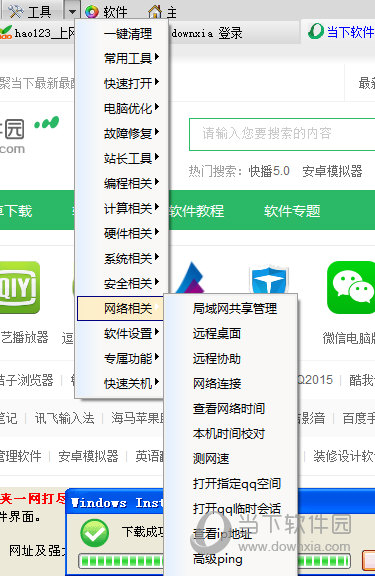Click the green WeChat app icon
375x576 pixels.
pos(351,287)
